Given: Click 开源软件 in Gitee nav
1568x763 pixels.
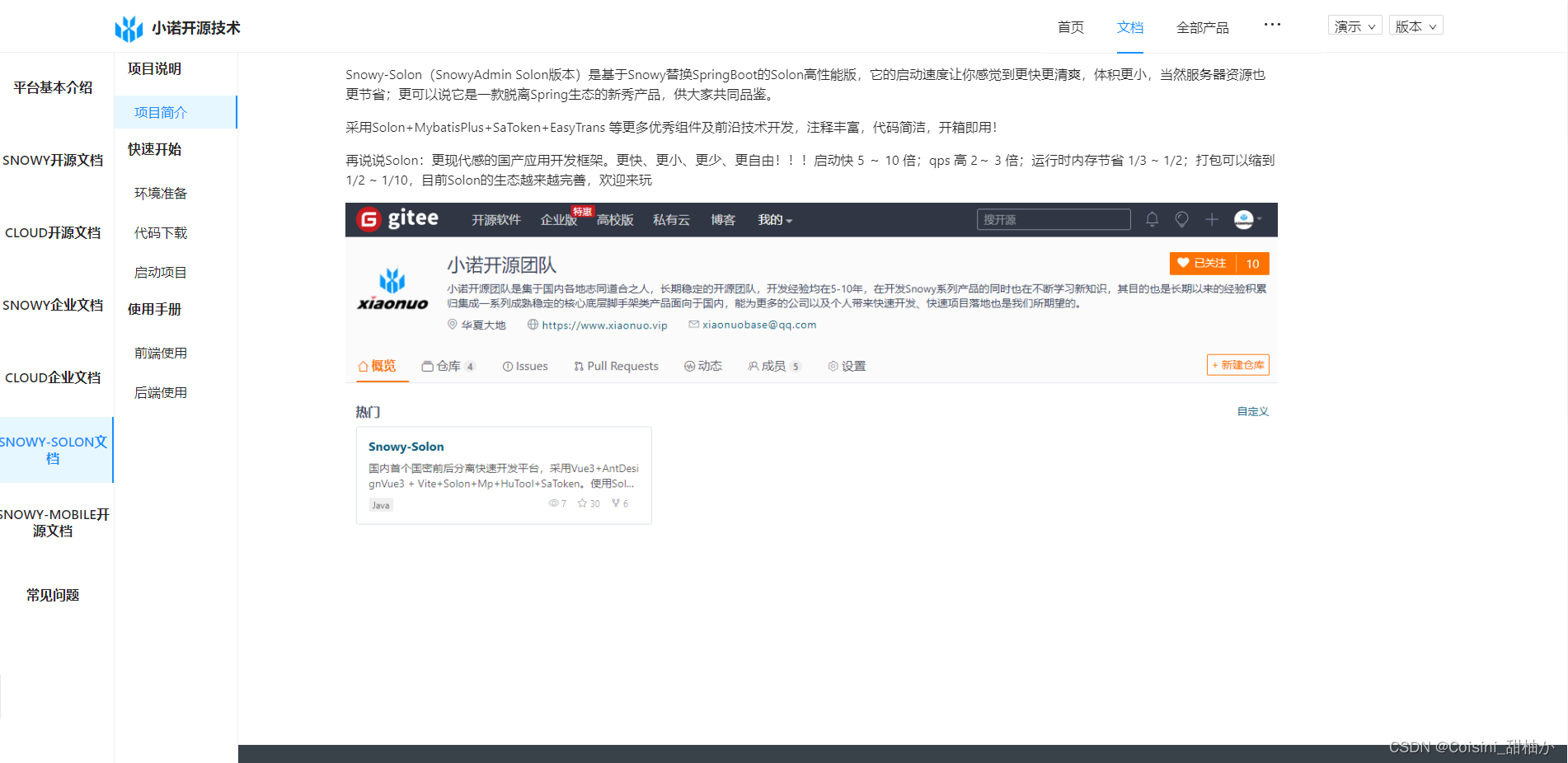Looking at the screenshot, I should 496,220.
